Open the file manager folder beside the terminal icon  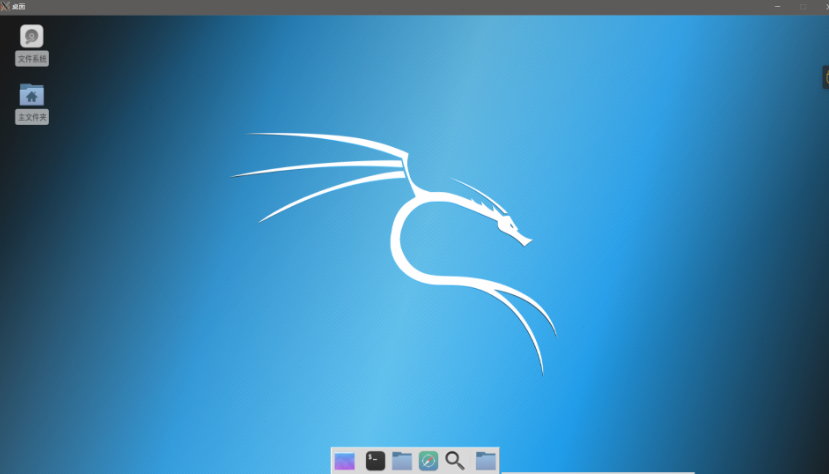click(402, 461)
